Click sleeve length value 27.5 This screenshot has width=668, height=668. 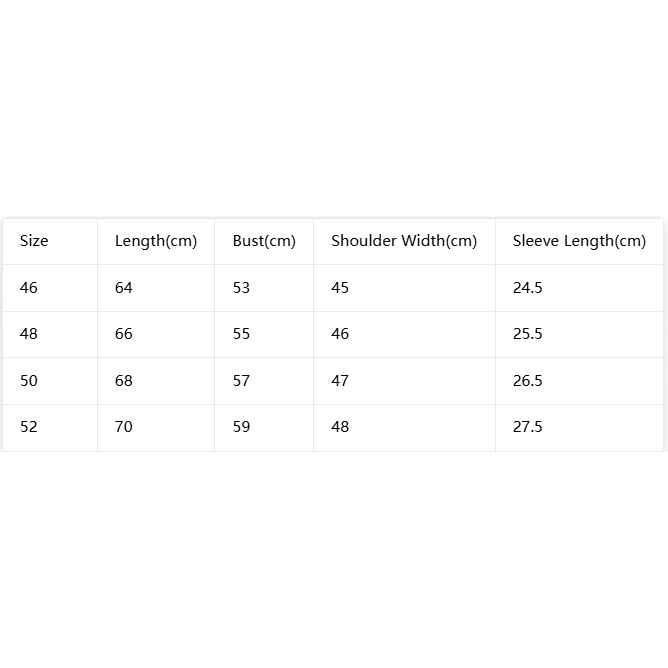click(527, 426)
